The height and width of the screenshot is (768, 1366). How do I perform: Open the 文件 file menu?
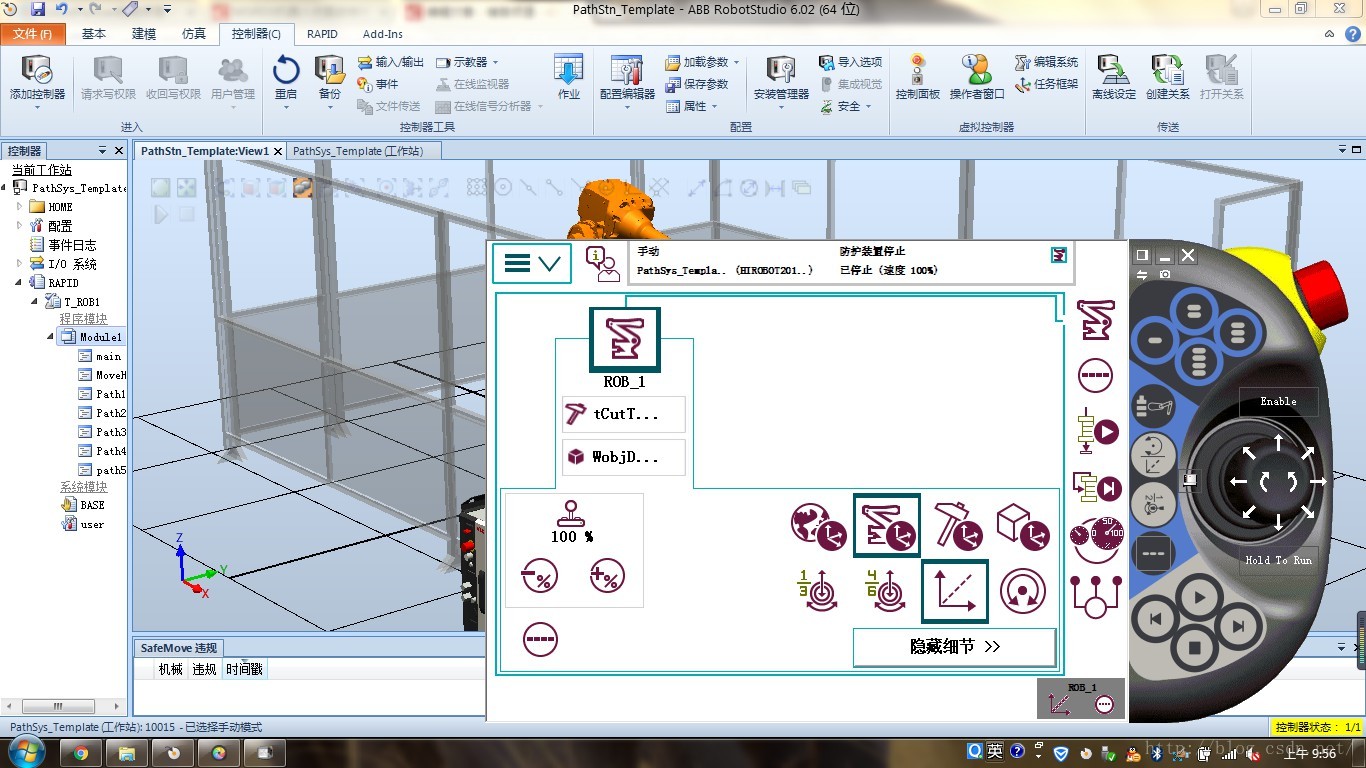click(33, 33)
